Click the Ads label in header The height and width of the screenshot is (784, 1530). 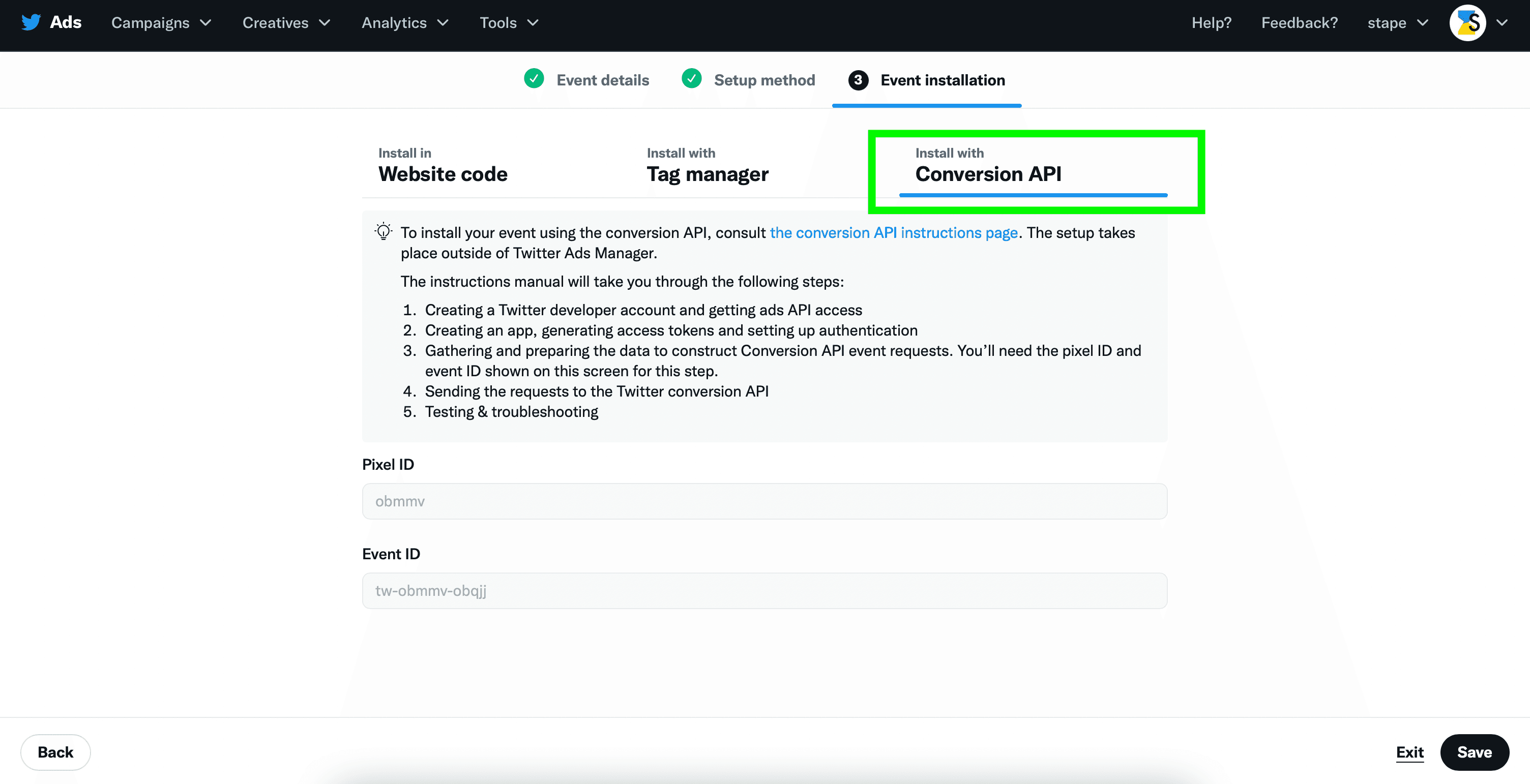coord(65,22)
